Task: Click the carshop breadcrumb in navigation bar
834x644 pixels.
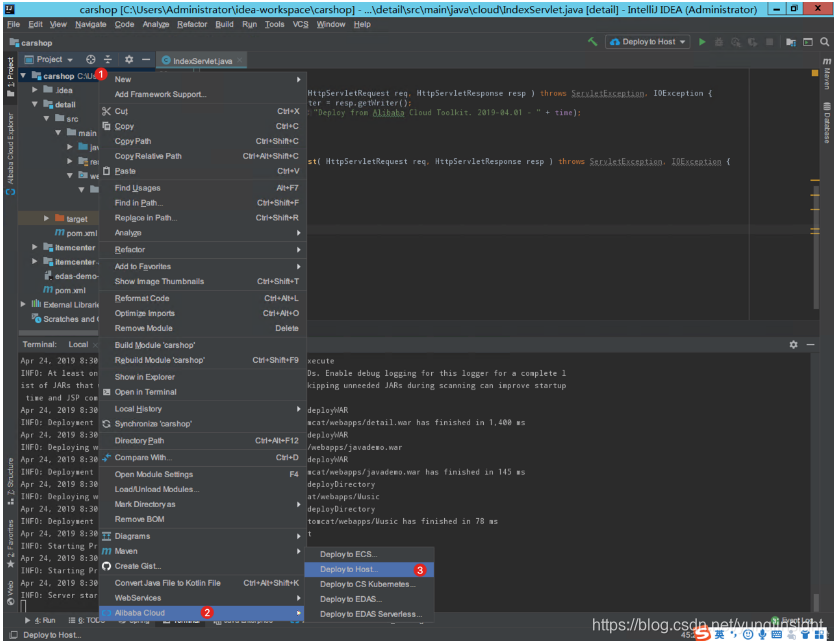Action: (x=31, y=43)
